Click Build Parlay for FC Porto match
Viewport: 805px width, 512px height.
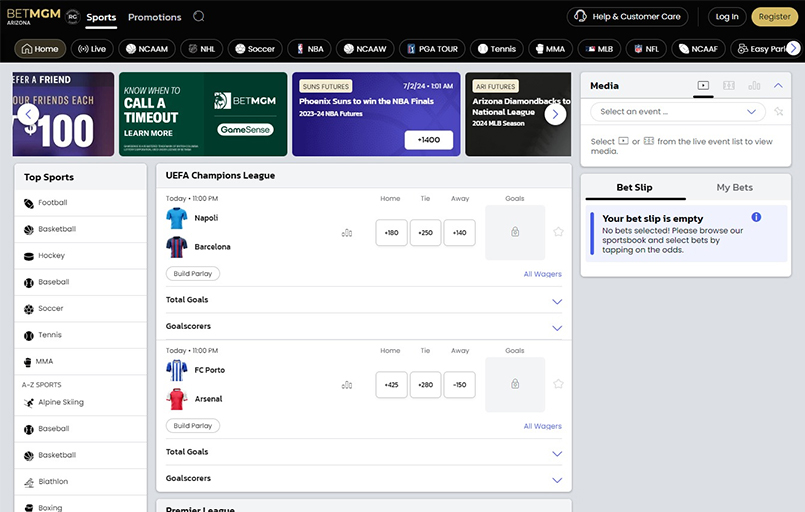click(193, 426)
